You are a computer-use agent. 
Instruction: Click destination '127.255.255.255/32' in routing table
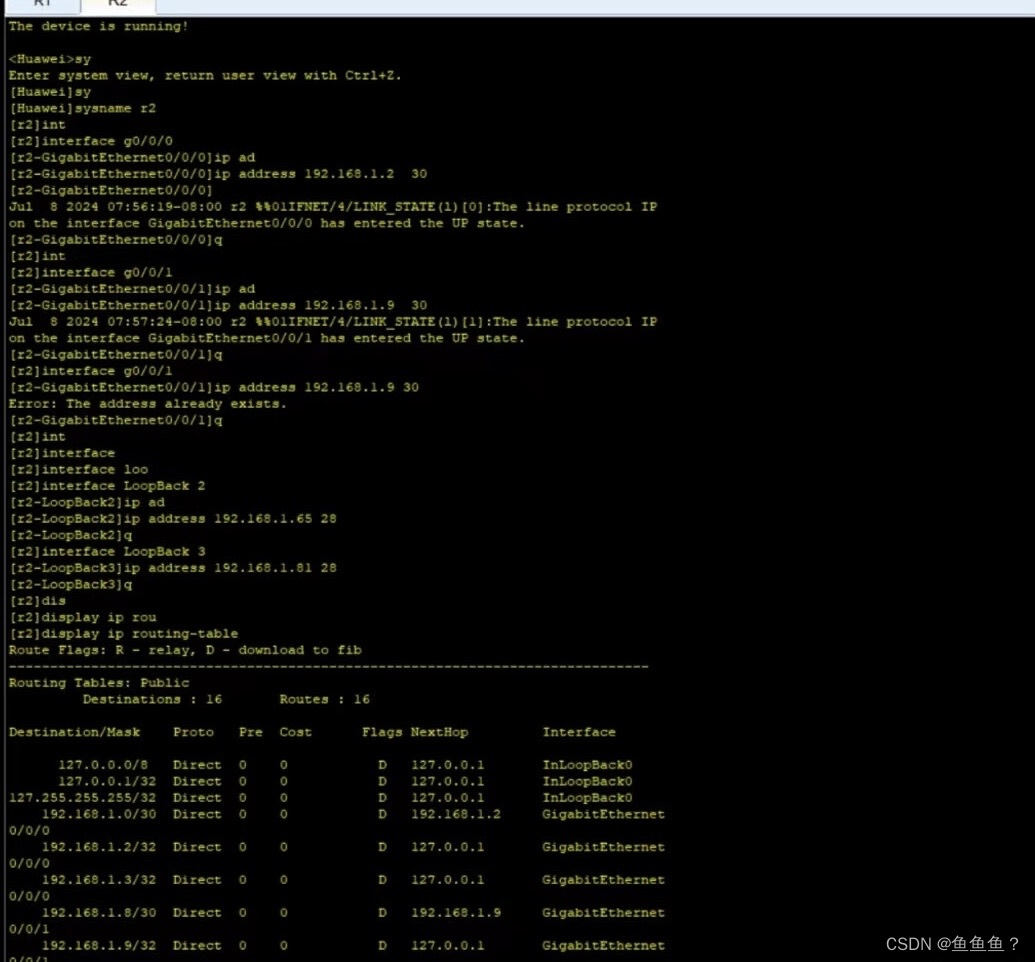click(x=83, y=798)
